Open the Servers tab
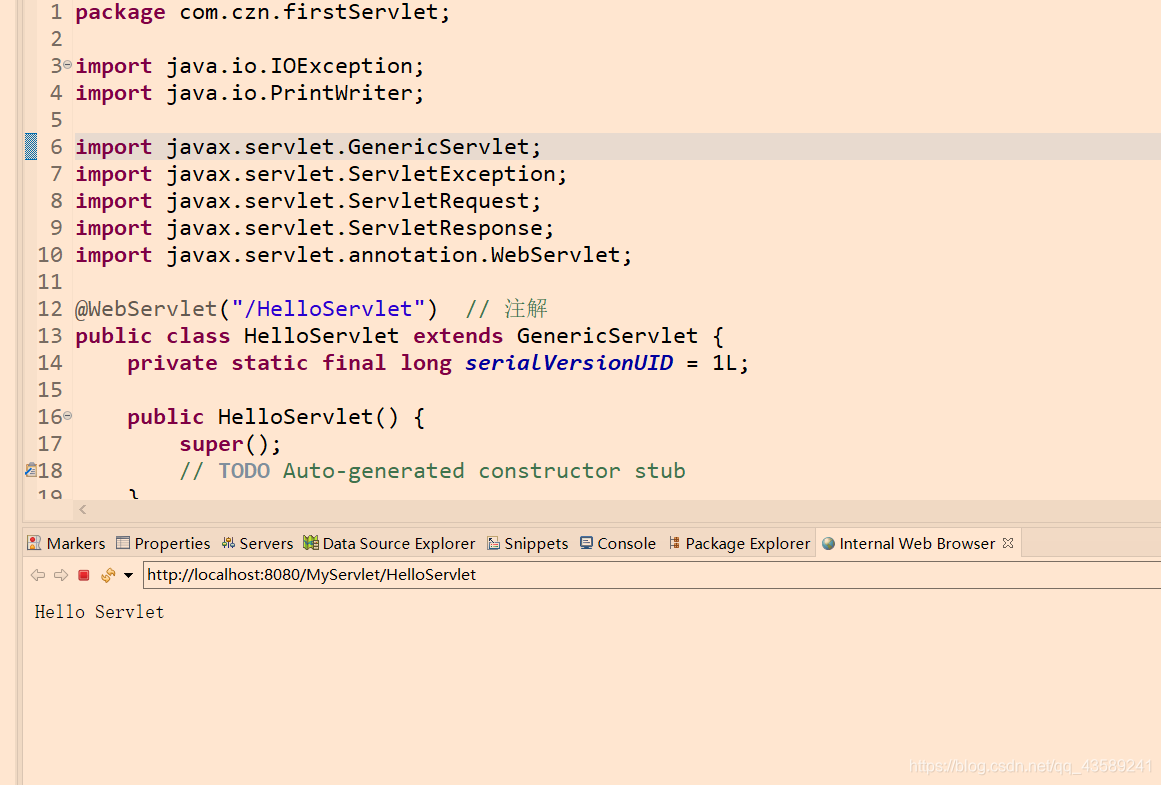 [258, 544]
